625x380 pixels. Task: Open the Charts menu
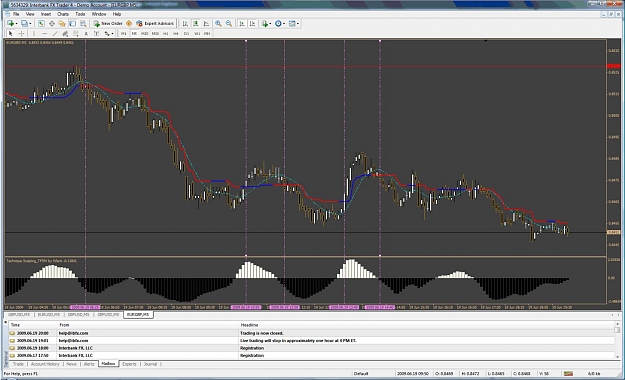[63, 14]
